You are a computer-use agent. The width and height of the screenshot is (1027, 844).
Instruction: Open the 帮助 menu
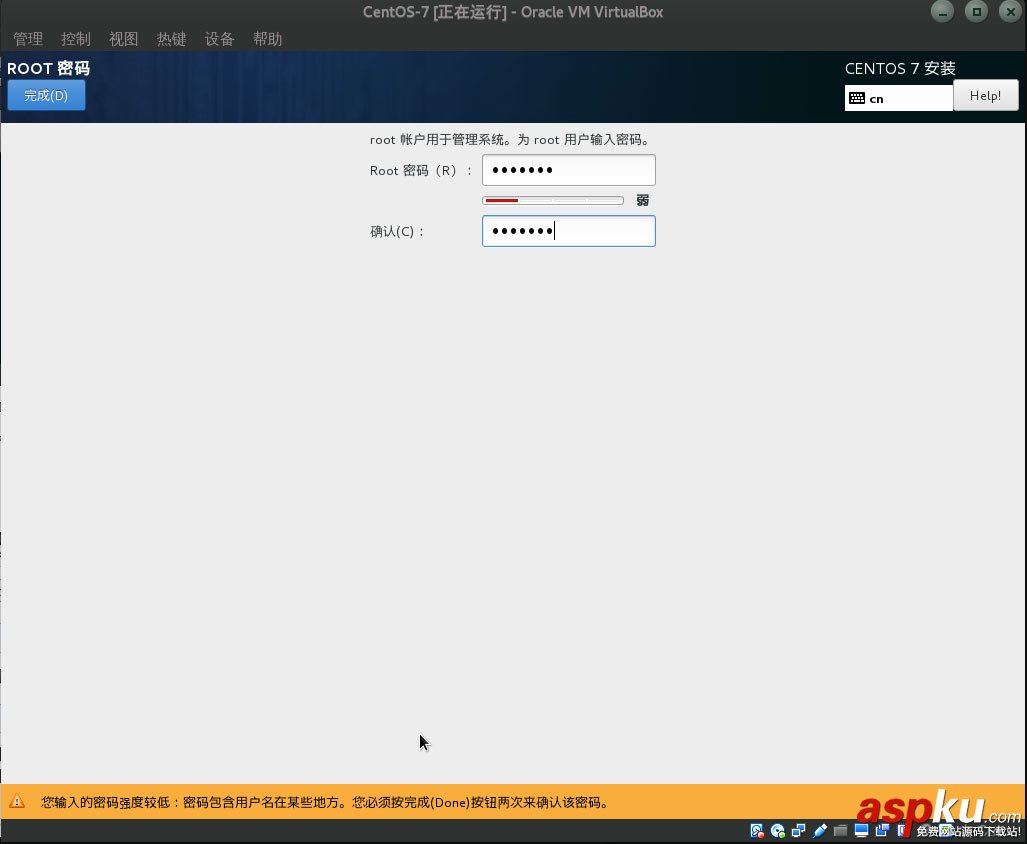(267, 38)
